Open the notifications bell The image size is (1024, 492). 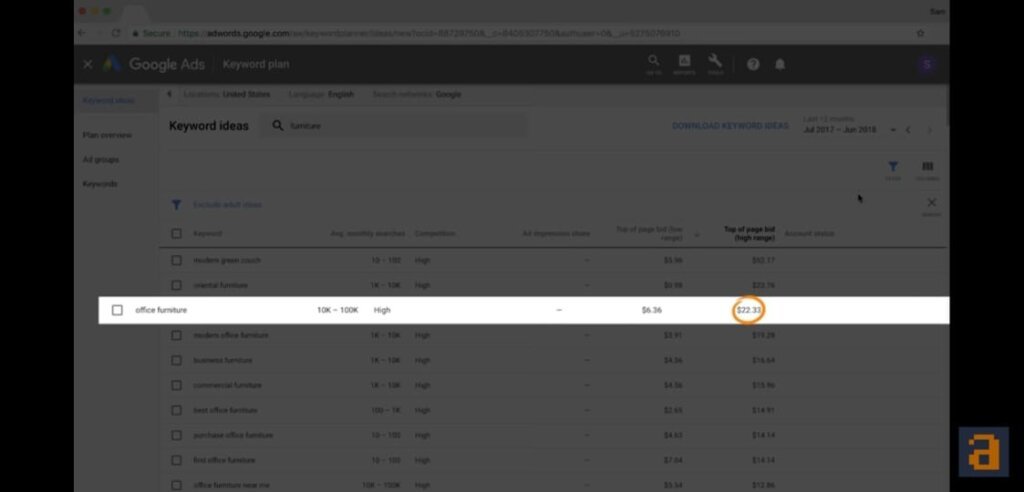tap(780, 64)
